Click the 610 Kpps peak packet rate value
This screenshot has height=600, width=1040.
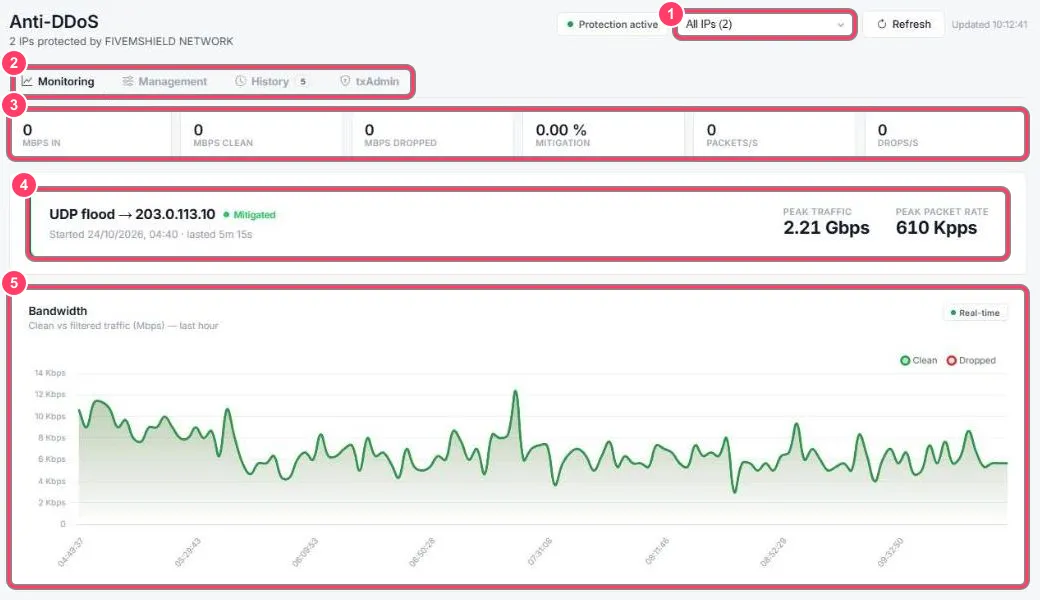[936, 228]
